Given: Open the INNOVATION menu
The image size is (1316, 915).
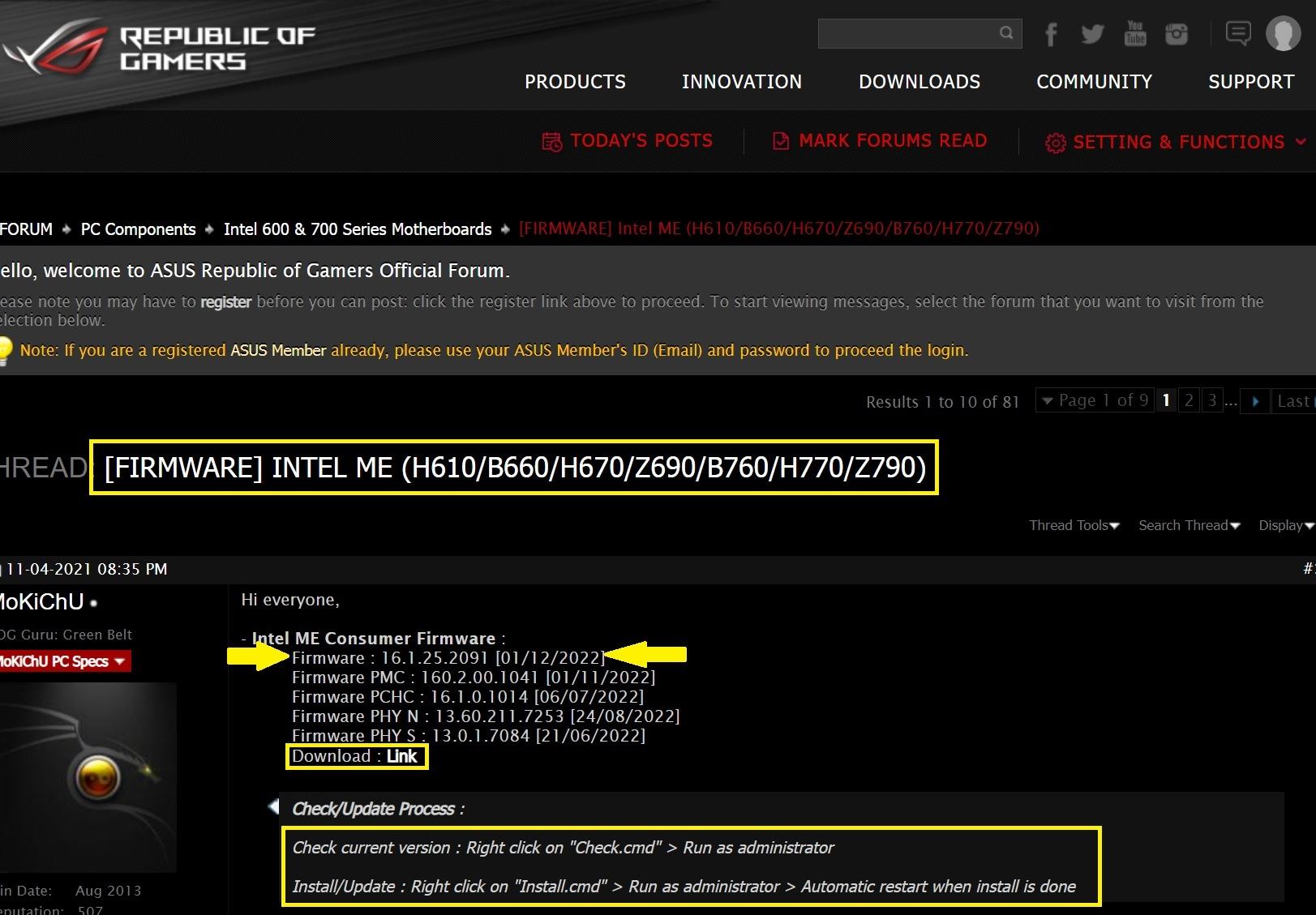Looking at the screenshot, I should (742, 82).
